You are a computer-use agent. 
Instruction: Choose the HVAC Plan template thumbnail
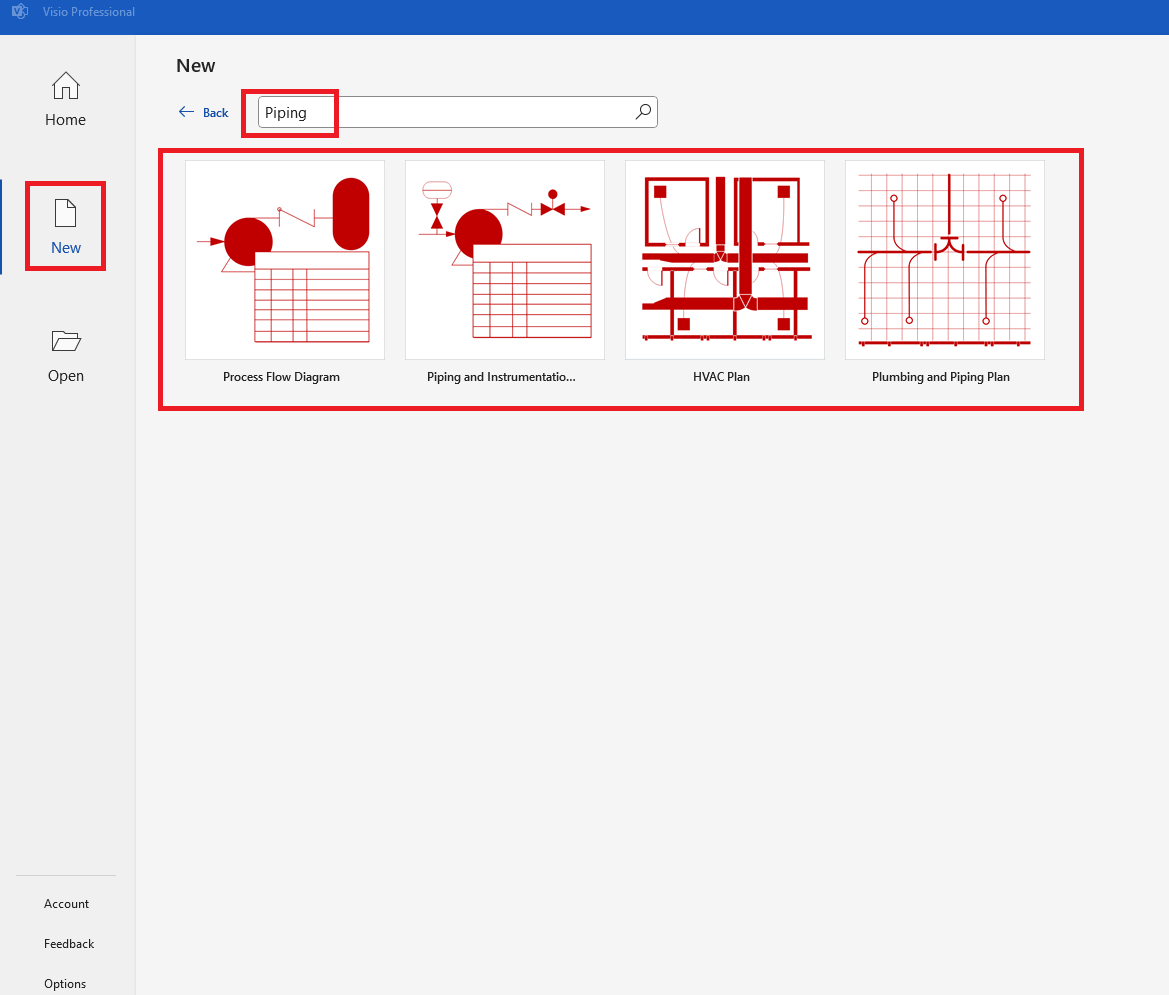pyautogui.click(x=725, y=259)
